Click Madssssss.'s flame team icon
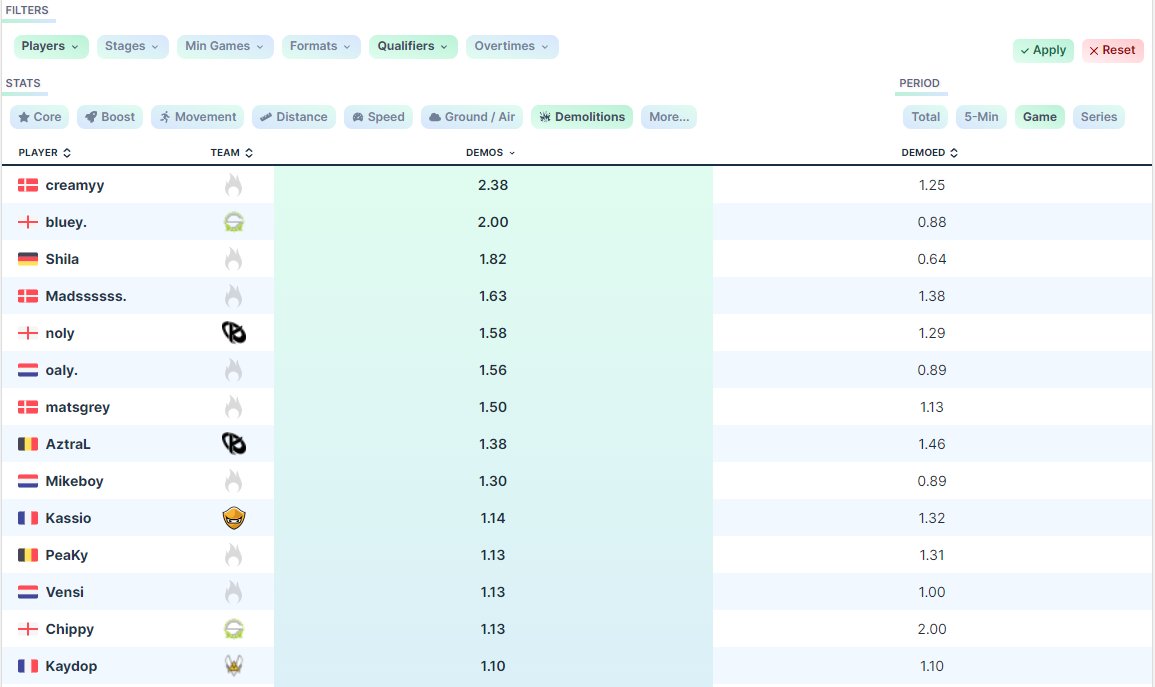The image size is (1155, 687). click(x=234, y=296)
